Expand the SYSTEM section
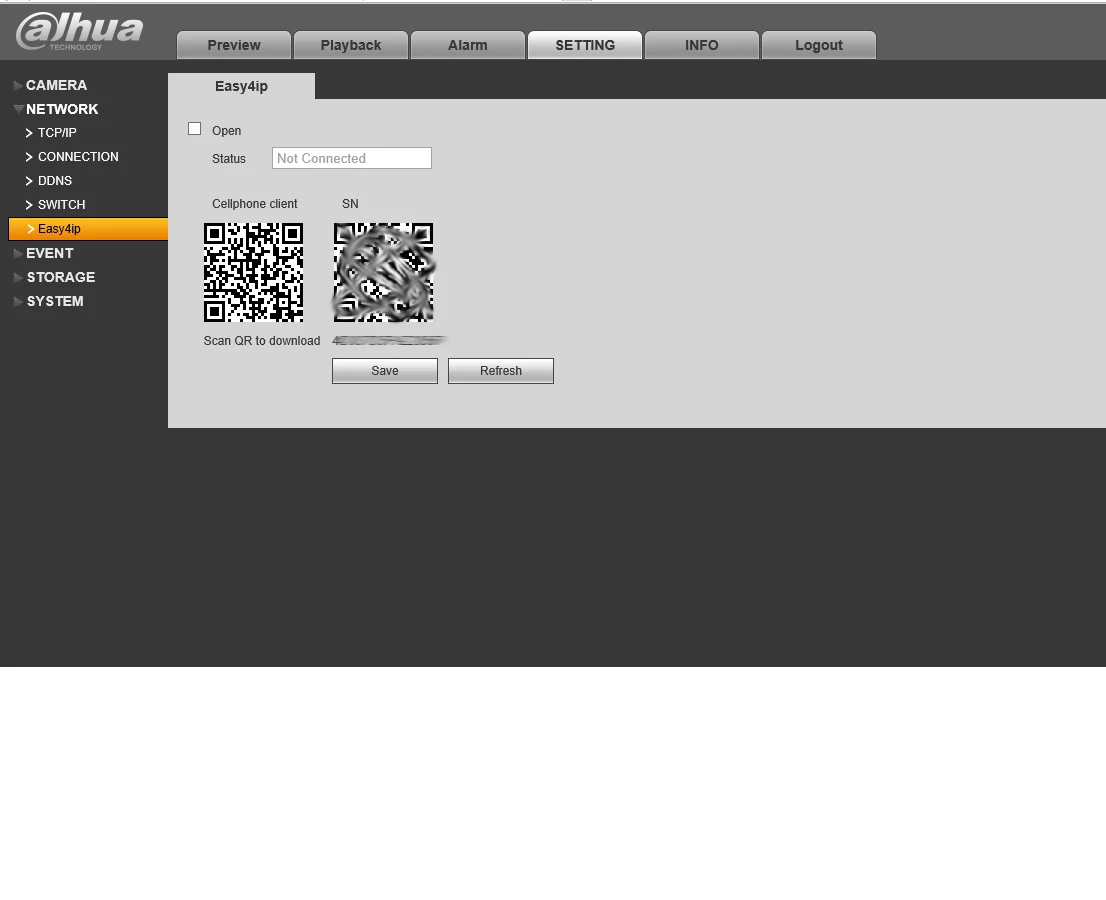Image resolution: width=1106 pixels, height=900 pixels. pyautogui.click(x=49, y=301)
